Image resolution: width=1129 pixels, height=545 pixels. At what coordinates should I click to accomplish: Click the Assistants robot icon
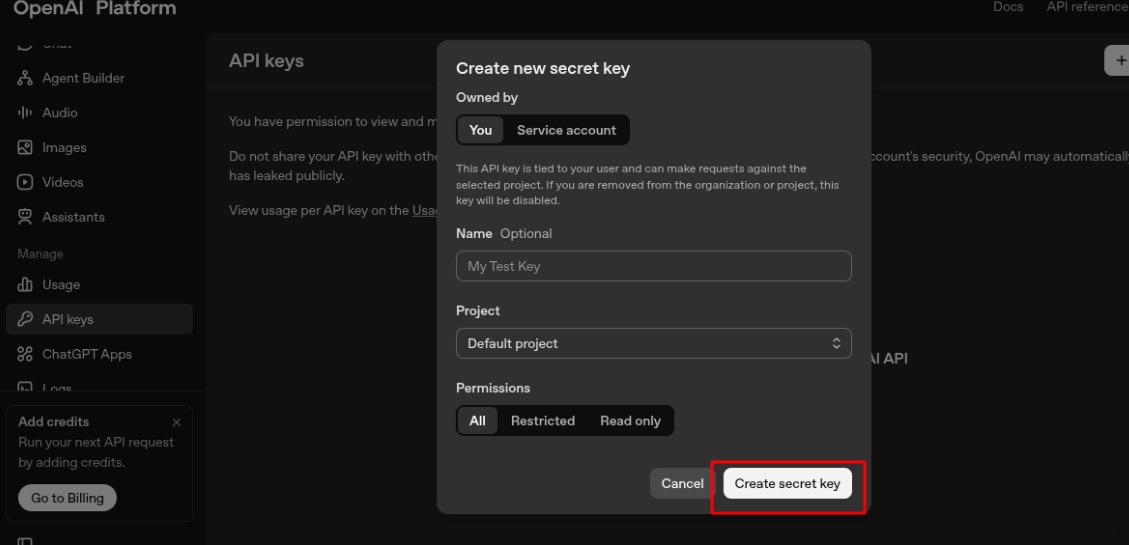click(25, 217)
